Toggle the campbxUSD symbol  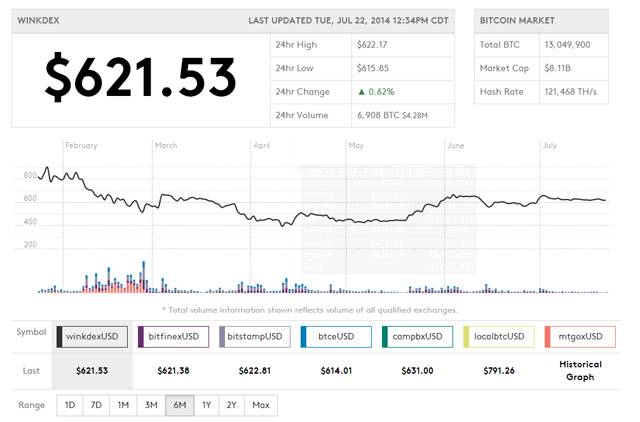tap(417, 337)
